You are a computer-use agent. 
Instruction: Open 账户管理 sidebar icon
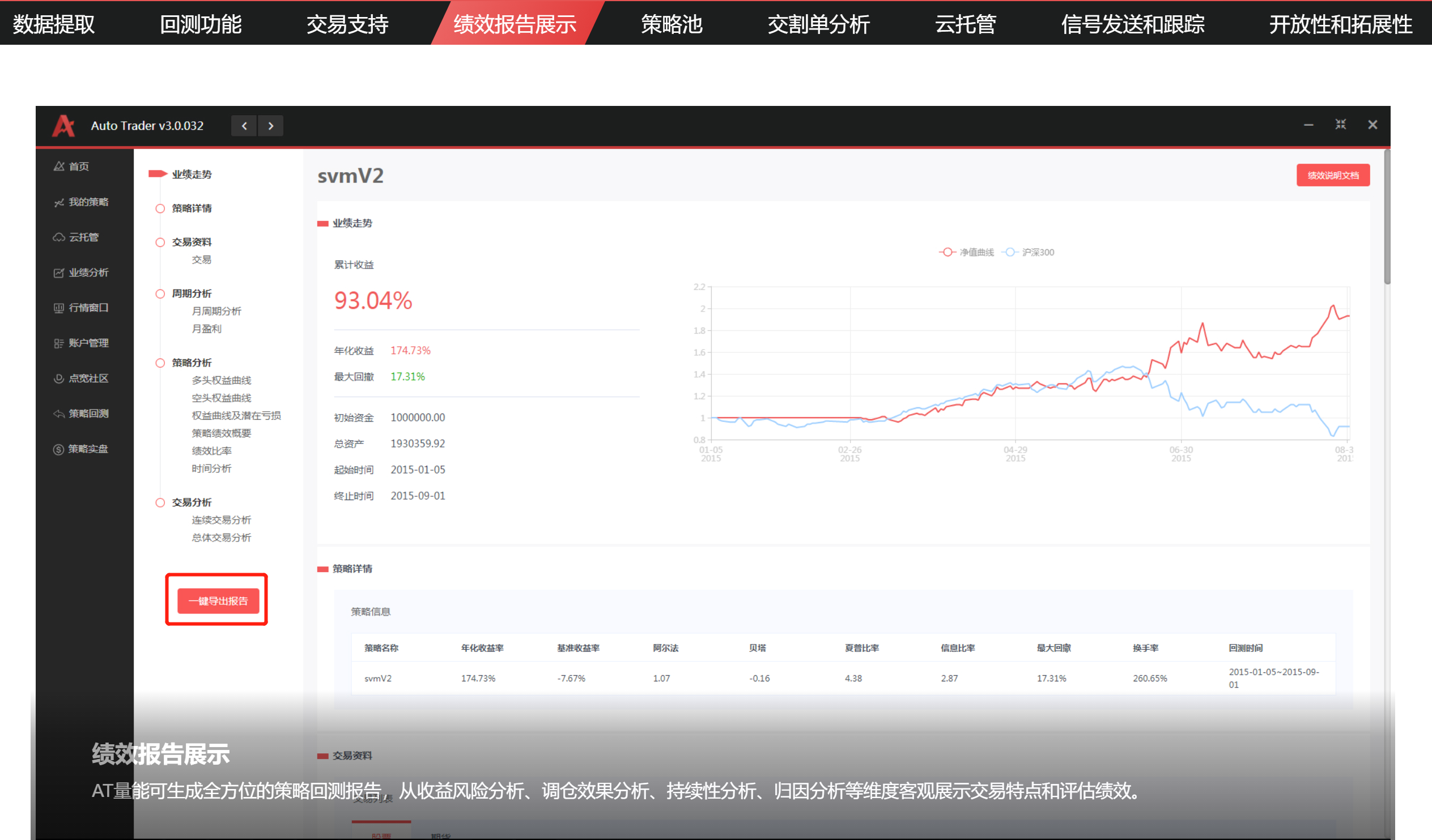[59, 343]
